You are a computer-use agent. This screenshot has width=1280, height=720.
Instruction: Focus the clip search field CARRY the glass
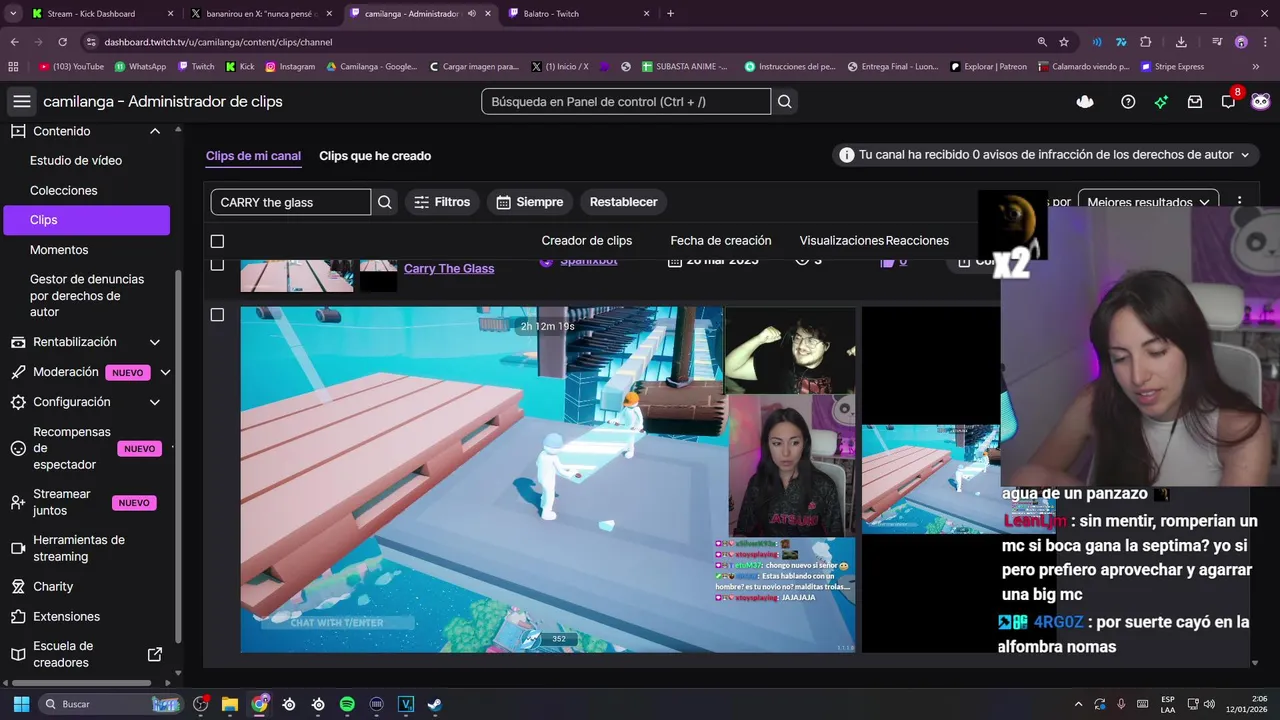[x=290, y=202]
